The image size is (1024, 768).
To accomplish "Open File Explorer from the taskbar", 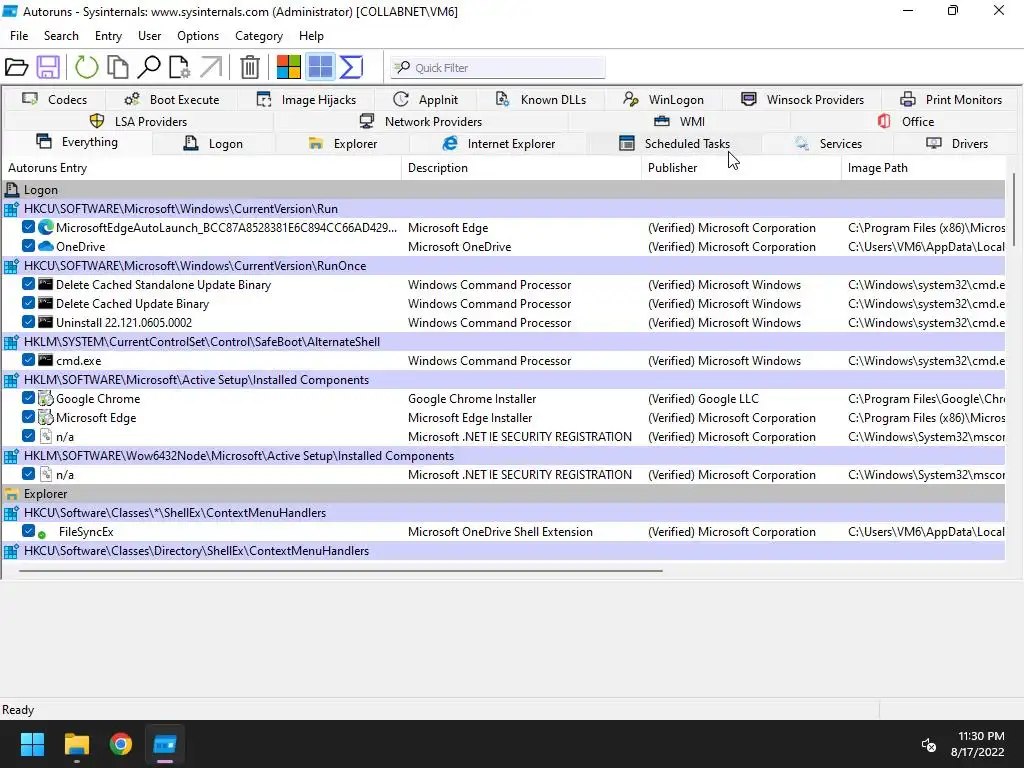I will (x=76, y=744).
